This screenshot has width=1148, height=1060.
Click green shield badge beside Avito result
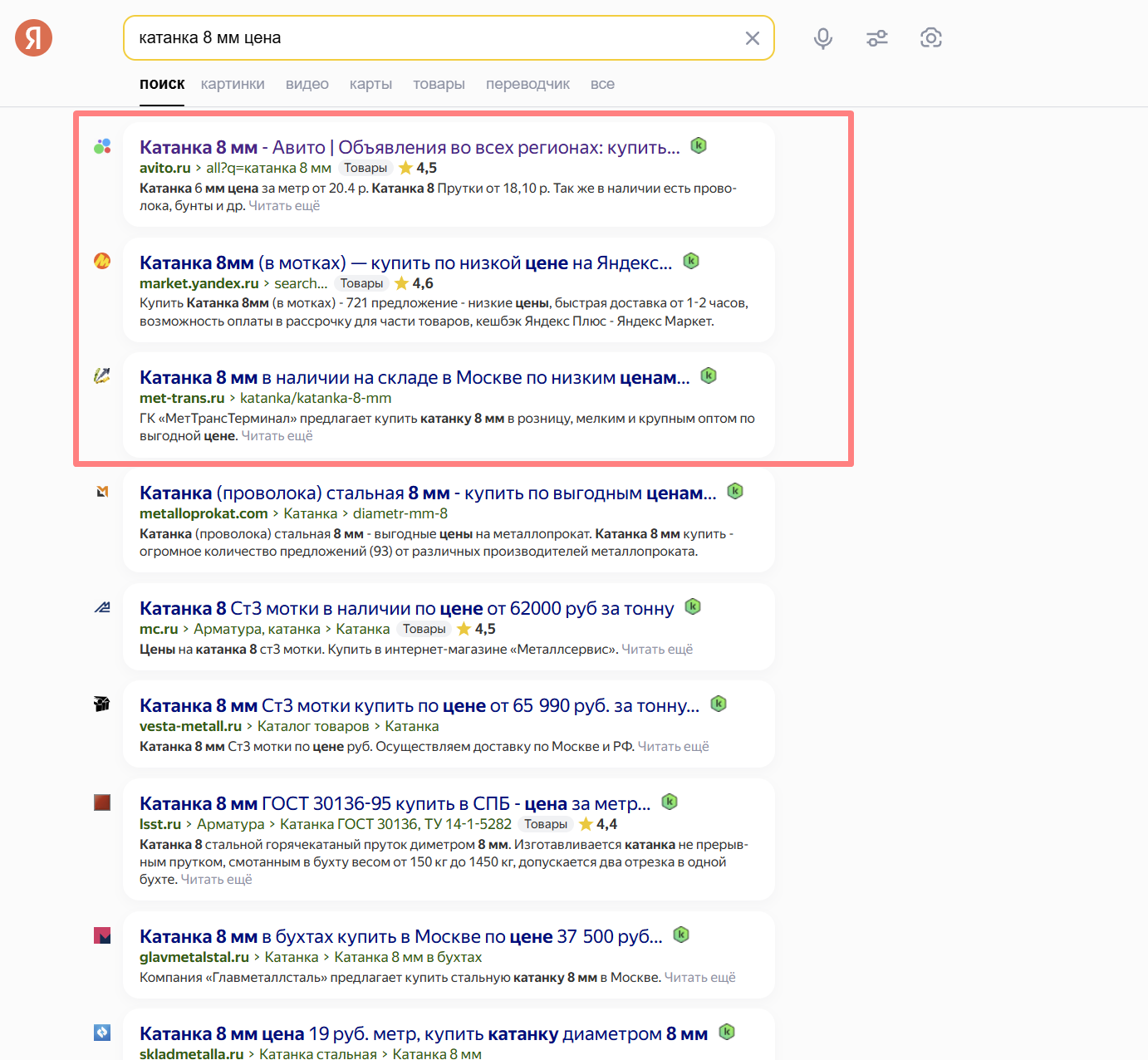[x=699, y=145]
